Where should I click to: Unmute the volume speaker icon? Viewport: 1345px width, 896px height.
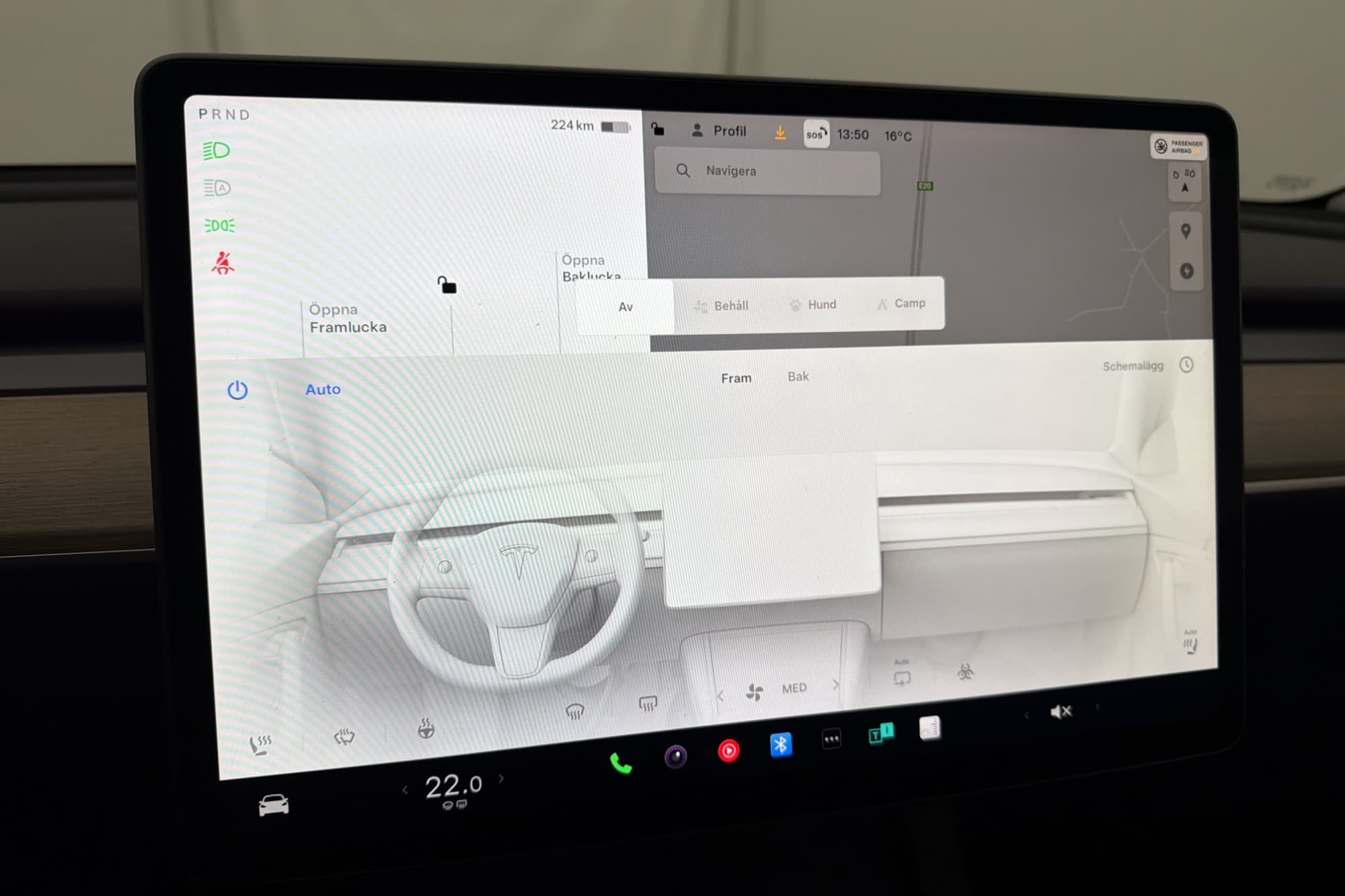1060,711
